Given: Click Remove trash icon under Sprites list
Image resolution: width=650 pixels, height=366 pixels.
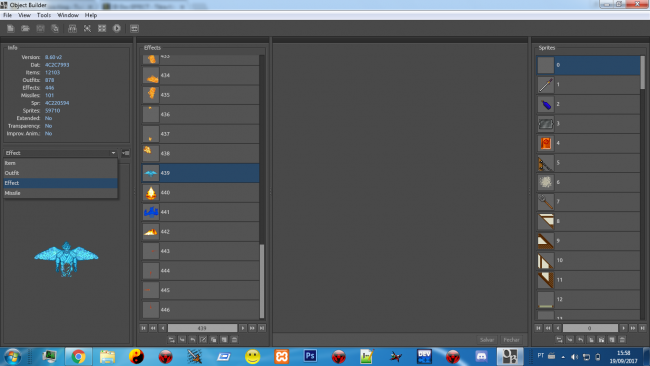Looking at the screenshot, I should pyautogui.click(x=622, y=339).
